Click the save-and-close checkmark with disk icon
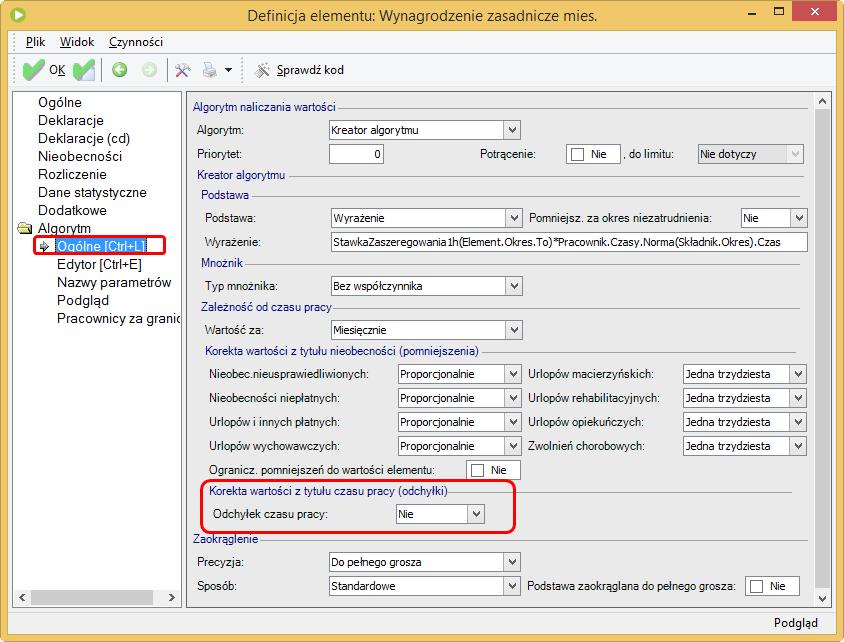The image size is (844, 642). tap(84, 70)
